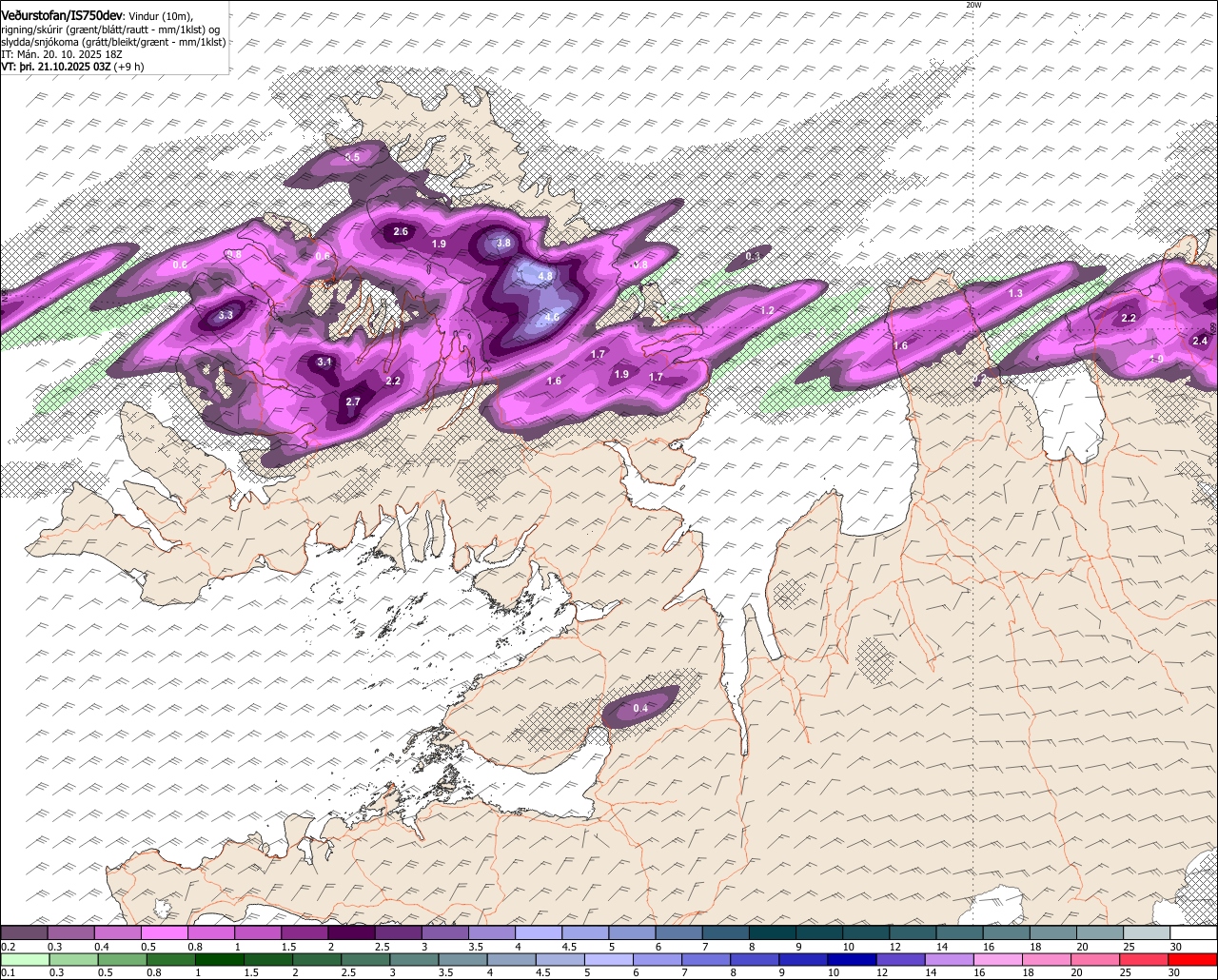The height and width of the screenshot is (980, 1218).
Task: Pick the grey-teal snow swatch starting at 20
Action: point(1100,932)
